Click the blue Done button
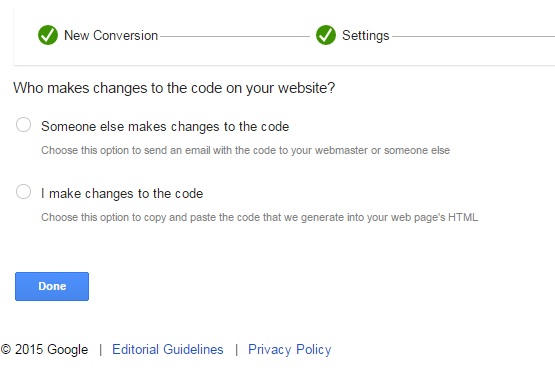The width and height of the screenshot is (555, 378). (x=52, y=286)
